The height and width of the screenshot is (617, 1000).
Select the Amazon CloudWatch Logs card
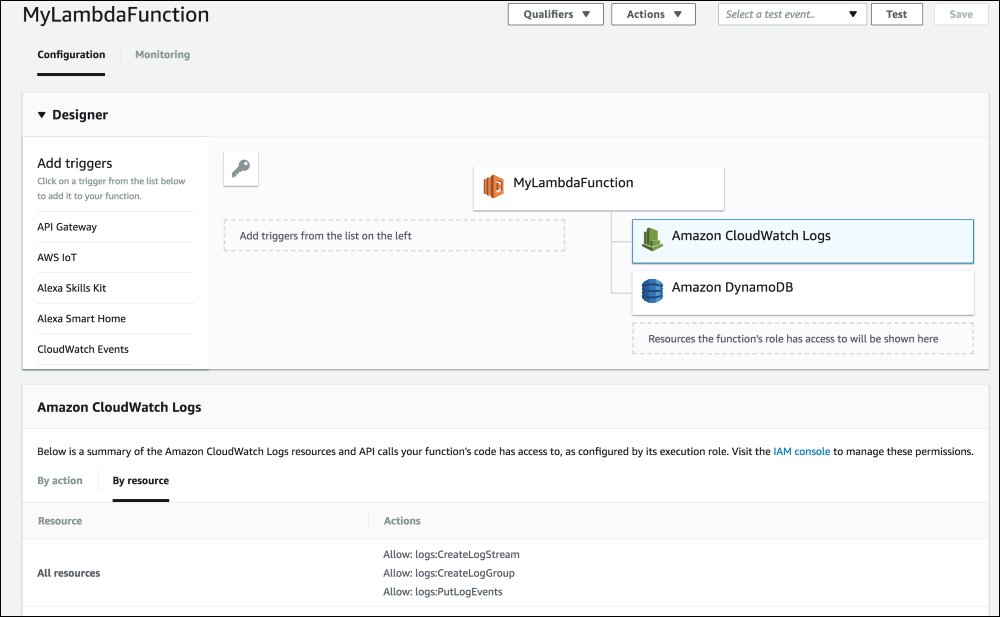(x=802, y=240)
